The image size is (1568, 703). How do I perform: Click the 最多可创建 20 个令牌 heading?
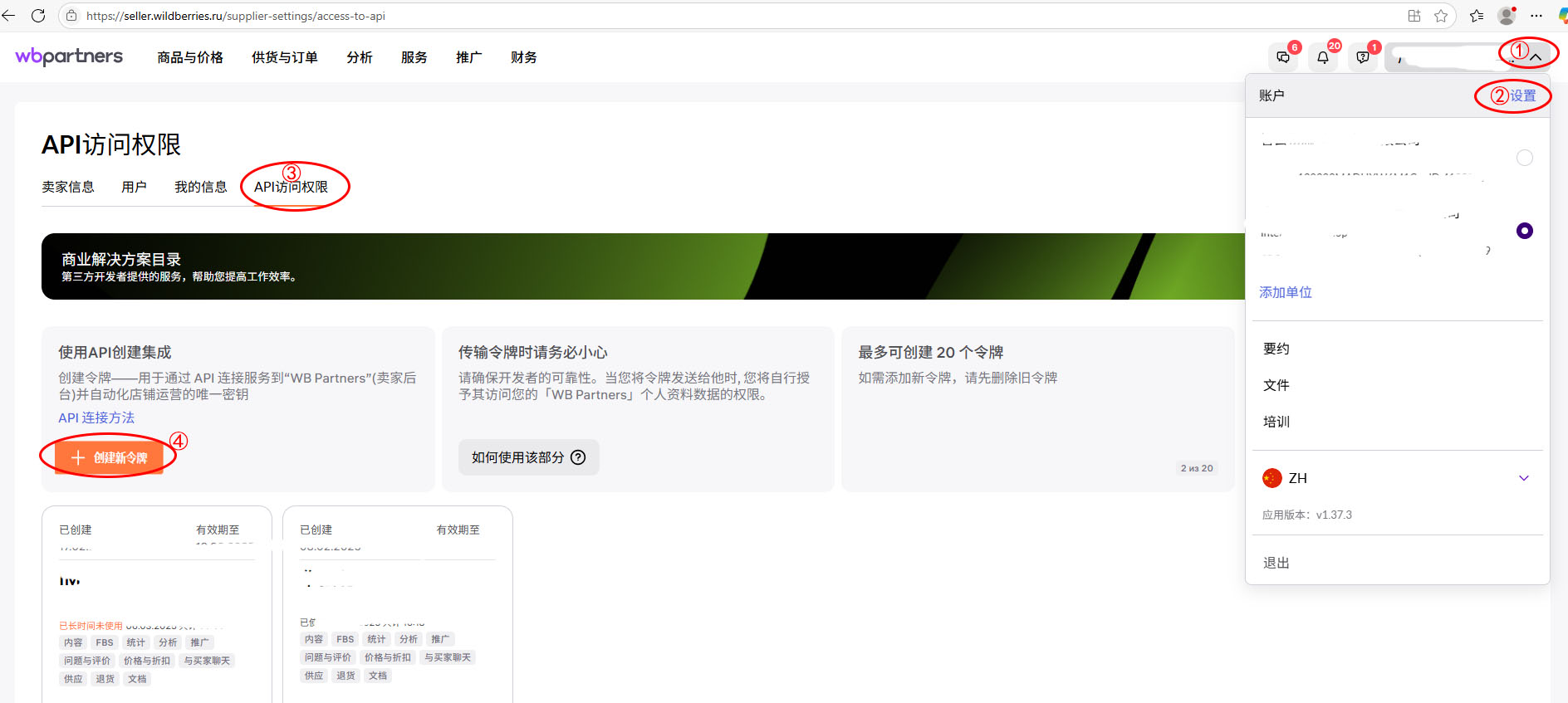pyautogui.click(x=930, y=353)
